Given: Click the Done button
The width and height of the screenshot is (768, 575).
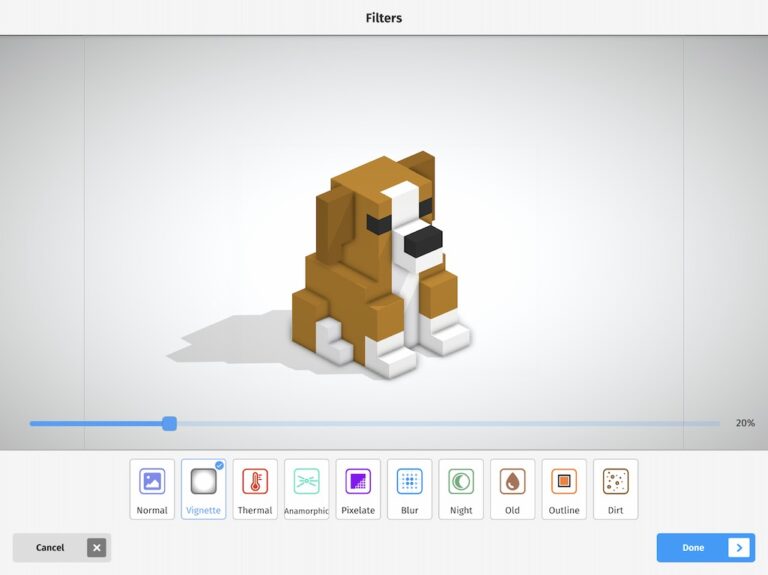Looking at the screenshot, I should (706, 548).
